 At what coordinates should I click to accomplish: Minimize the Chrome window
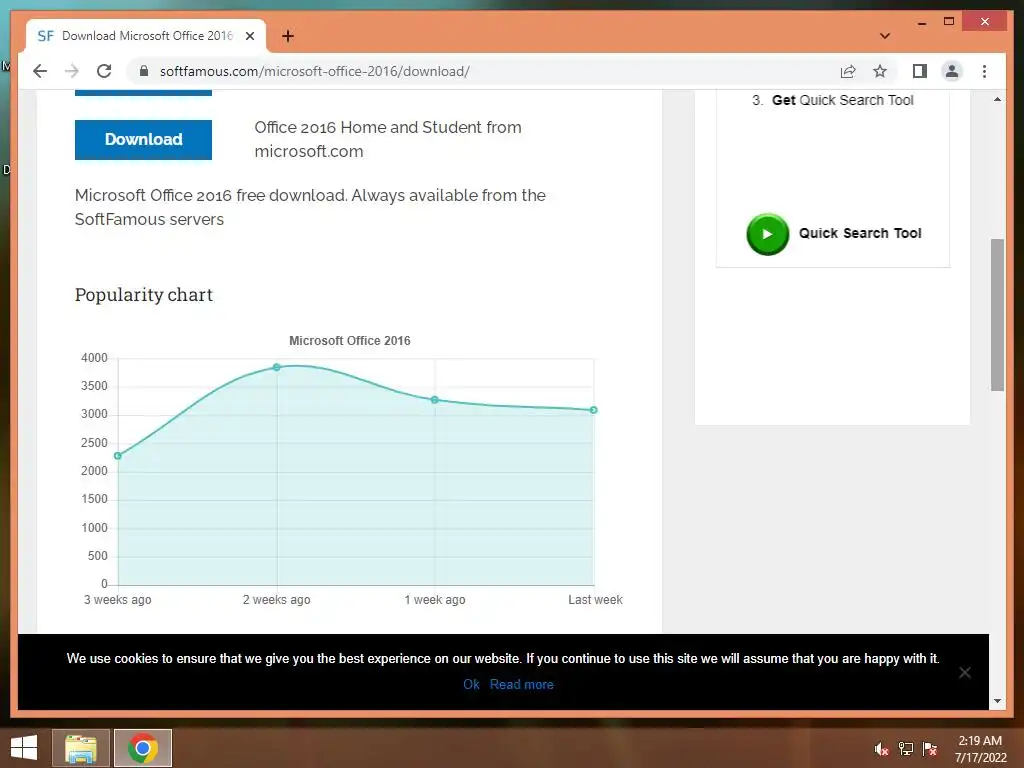click(921, 22)
